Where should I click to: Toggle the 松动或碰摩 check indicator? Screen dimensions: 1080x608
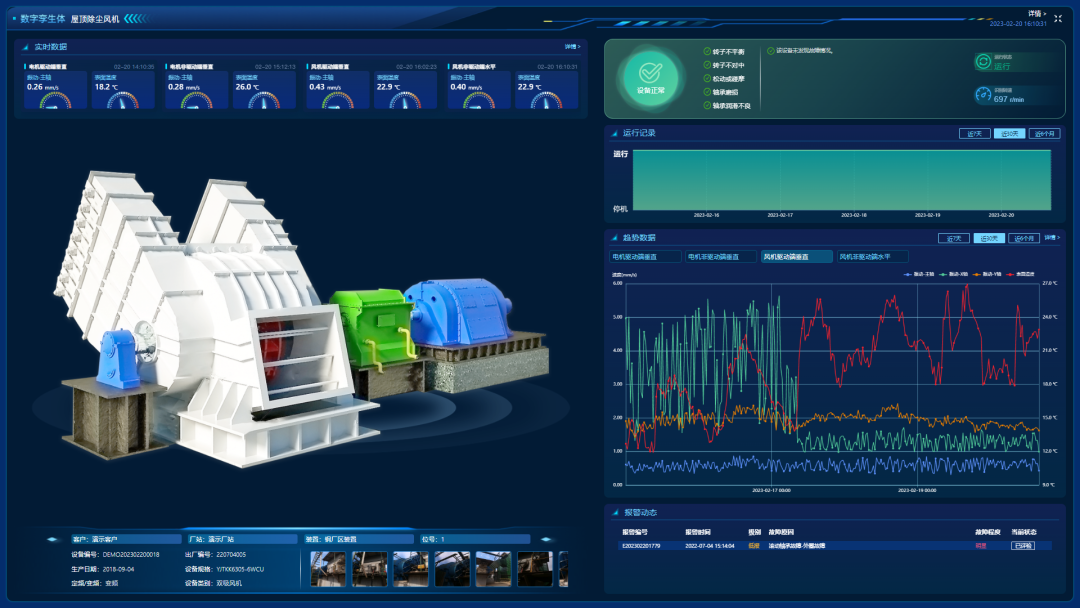[707, 78]
